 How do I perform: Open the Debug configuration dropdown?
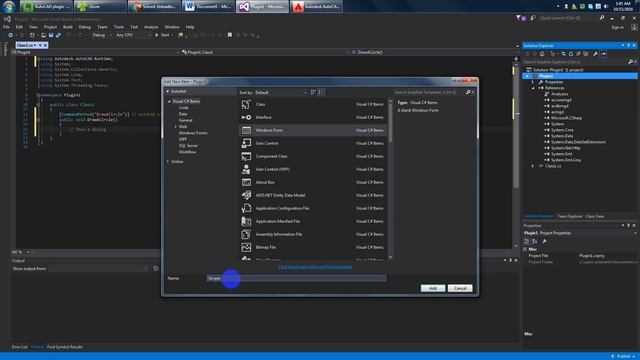click(102, 35)
